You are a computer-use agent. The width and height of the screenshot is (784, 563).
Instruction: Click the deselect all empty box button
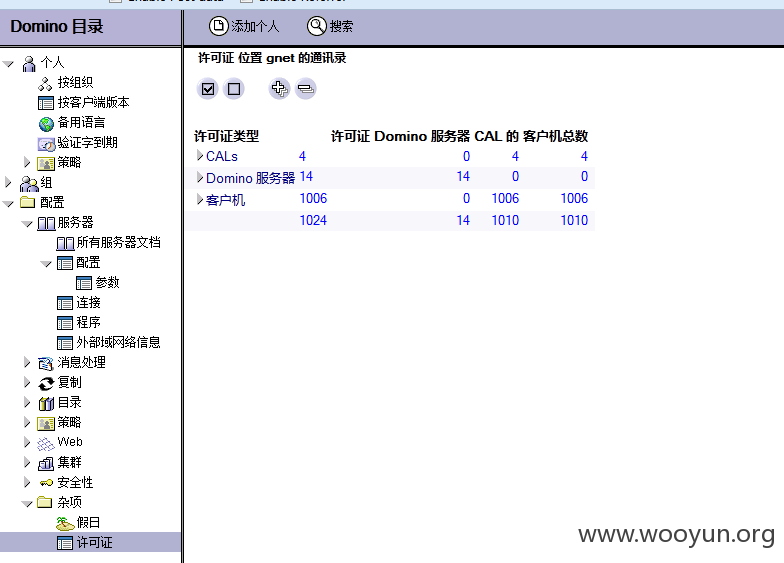point(234,89)
